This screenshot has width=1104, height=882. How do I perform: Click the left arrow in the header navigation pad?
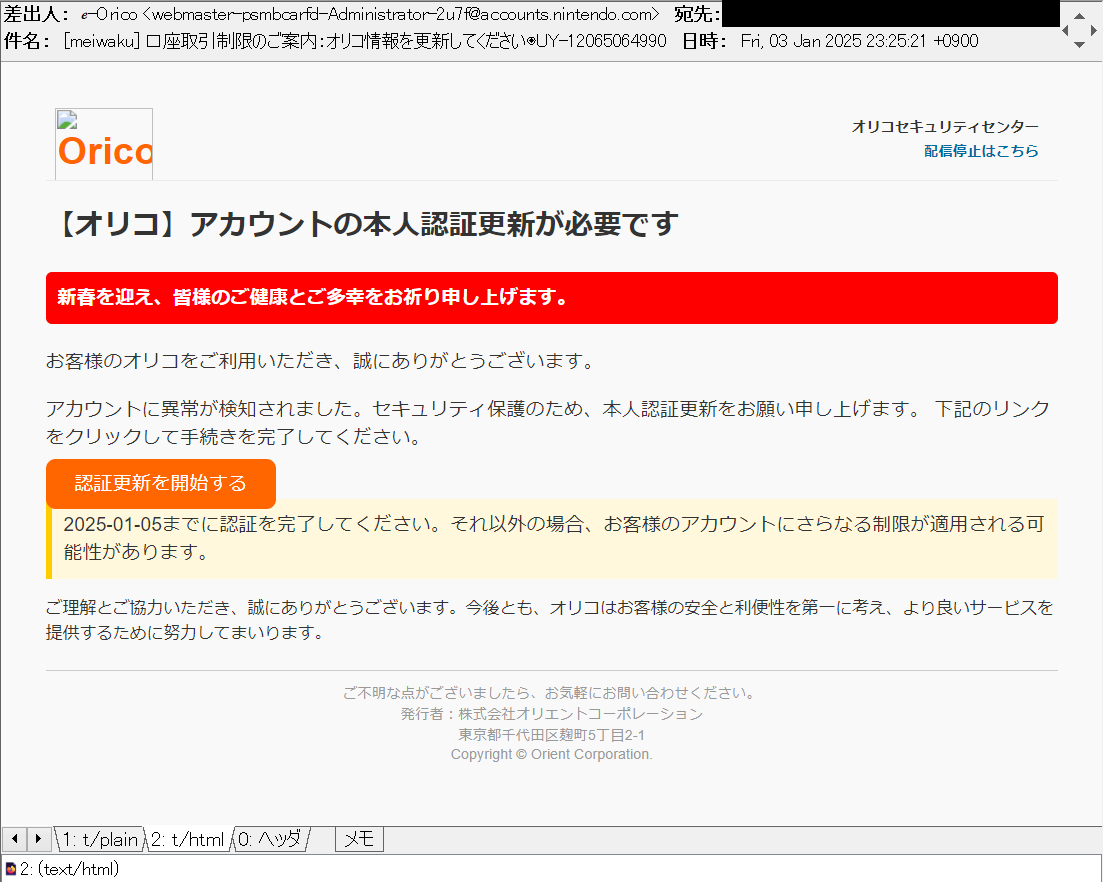click(x=1065, y=30)
